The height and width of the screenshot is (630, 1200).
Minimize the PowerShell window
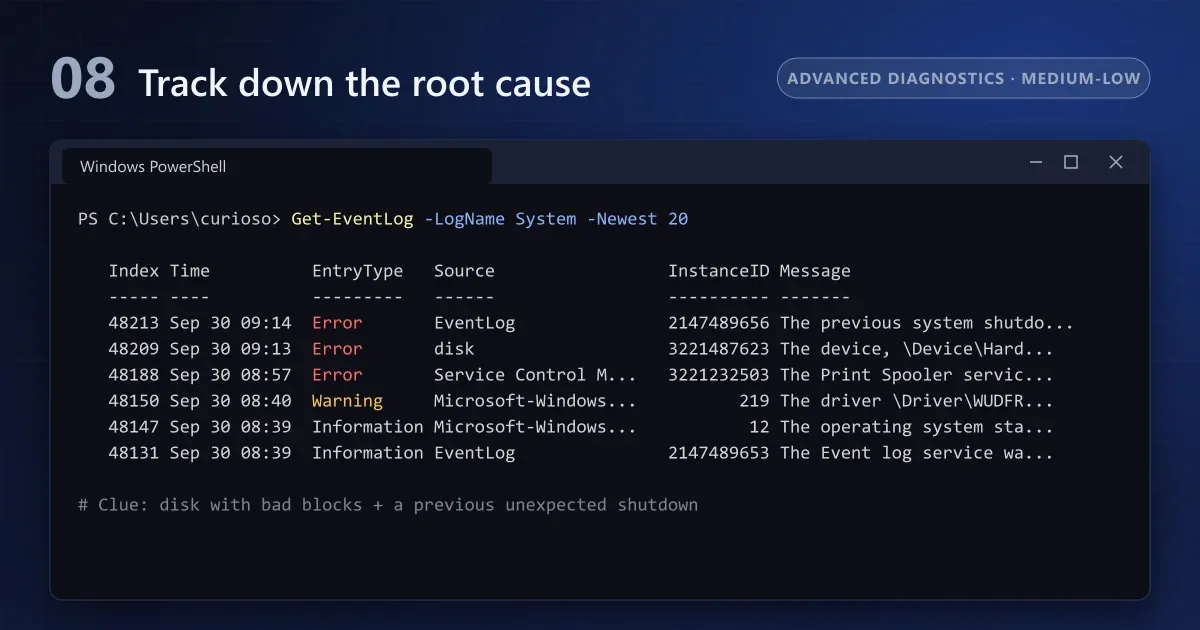(x=1037, y=162)
